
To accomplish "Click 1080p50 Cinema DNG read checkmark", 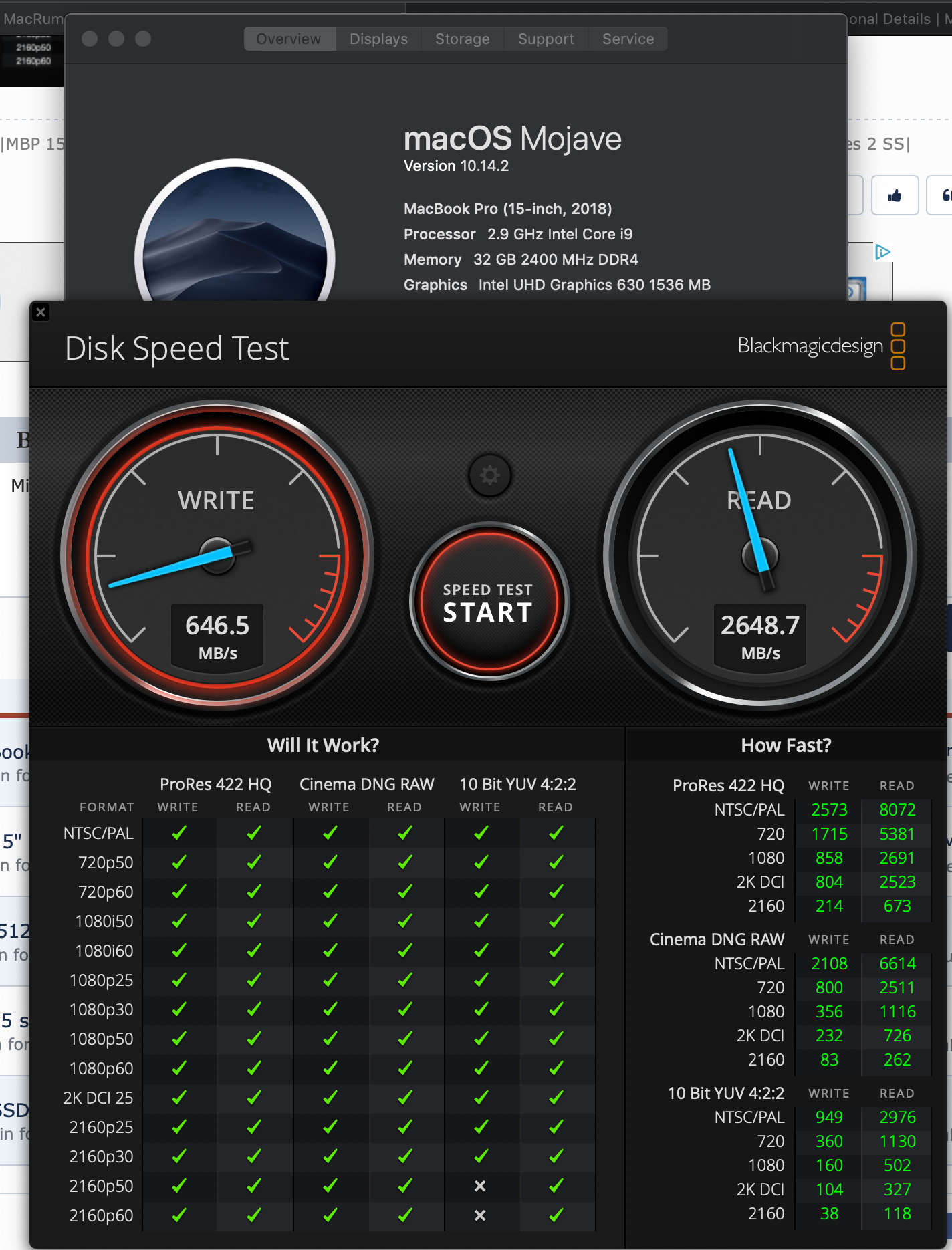I will 404,1039.
